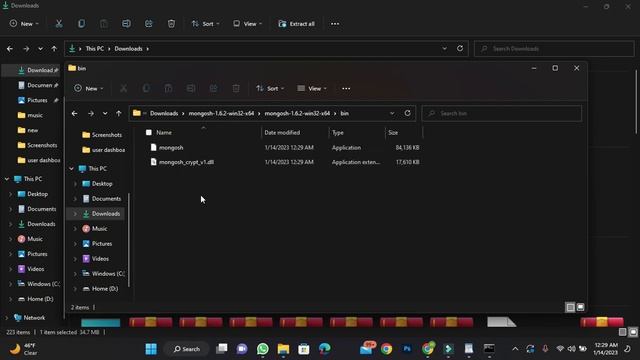Expand Network node in Downloads window sidebar

tap(7, 318)
